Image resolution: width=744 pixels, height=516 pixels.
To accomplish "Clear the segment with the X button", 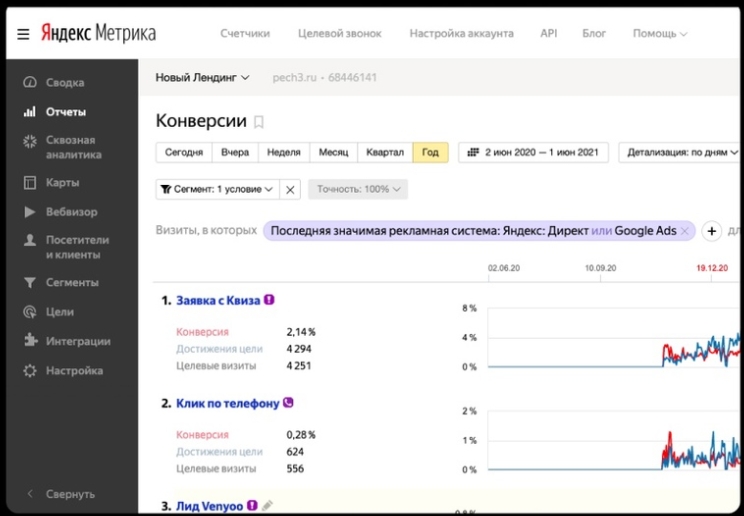I will [290, 190].
